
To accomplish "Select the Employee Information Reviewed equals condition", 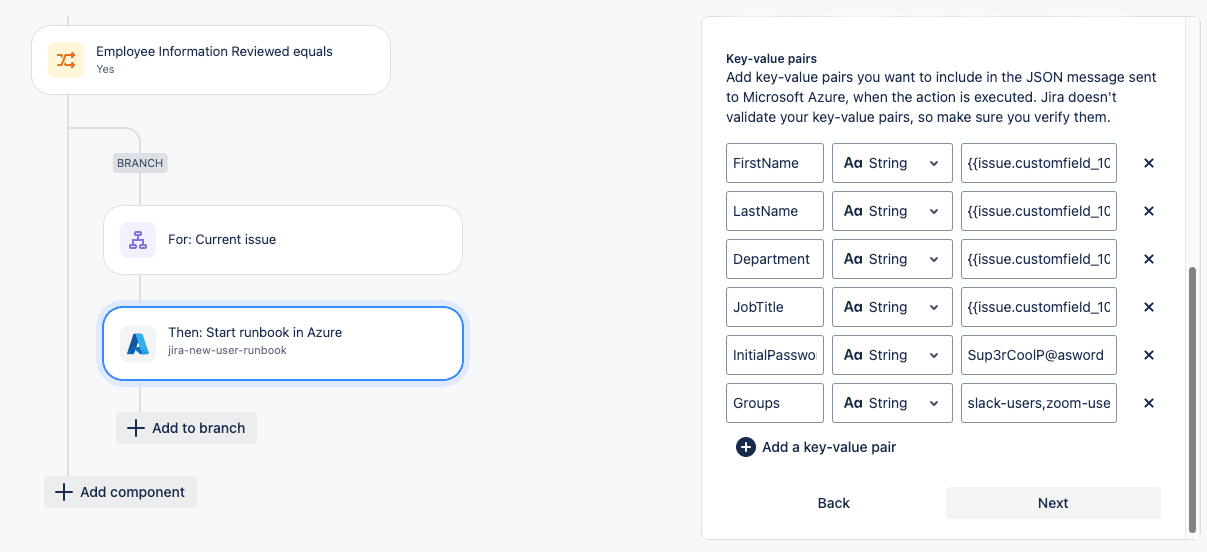I will (211, 60).
